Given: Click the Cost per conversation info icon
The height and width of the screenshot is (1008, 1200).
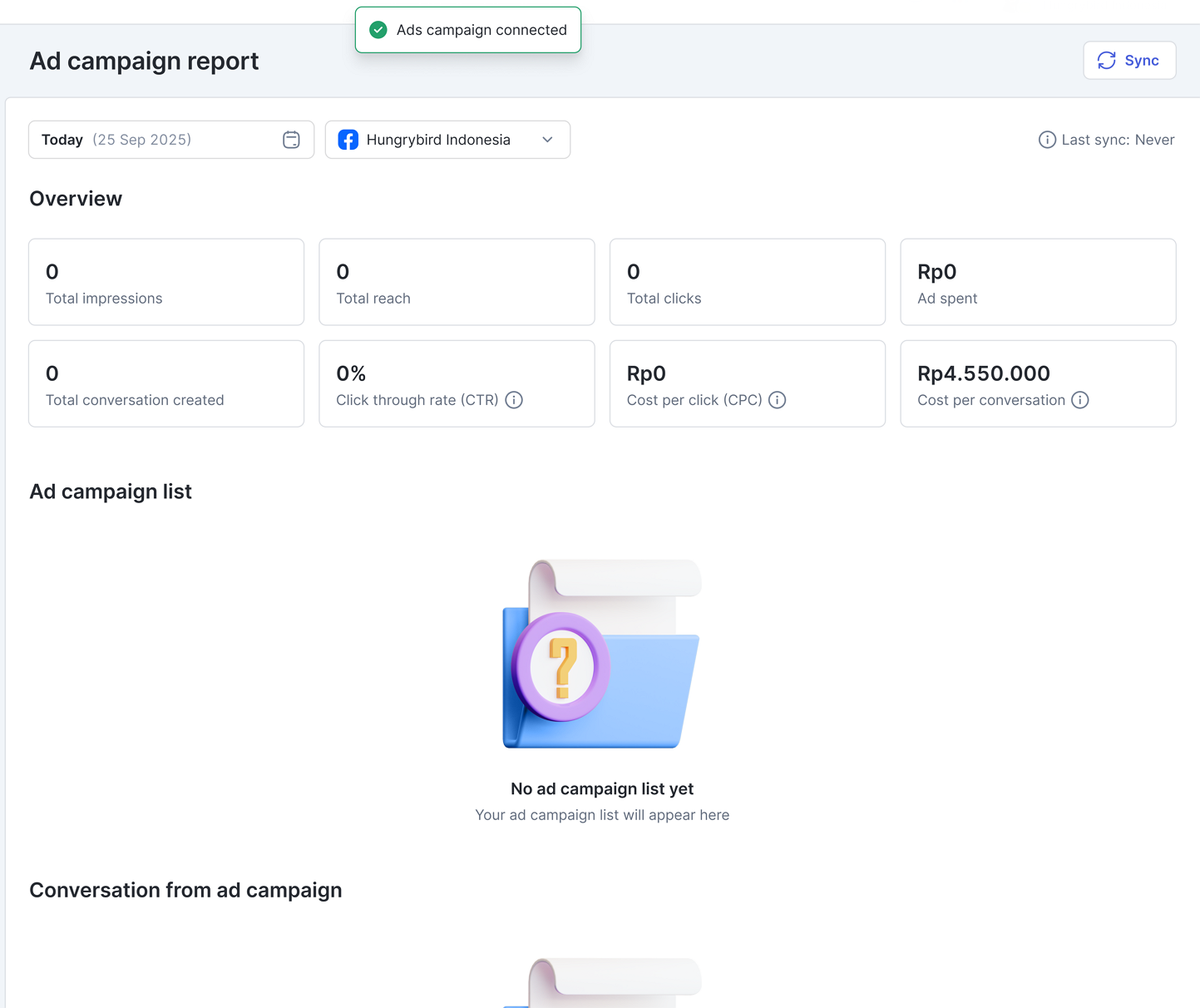Looking at the screenshot, I should pos(1080,400).
